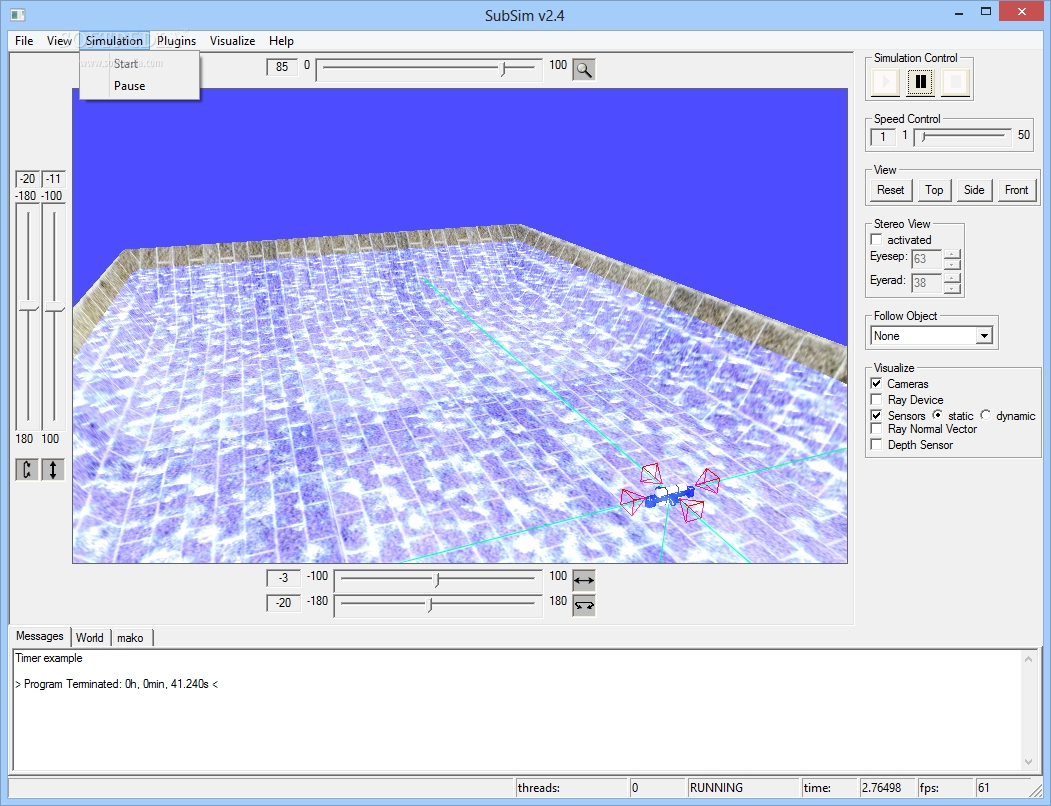Click the left panel field showing -11
Viewport: 1051px width, 806px height.
54,178
